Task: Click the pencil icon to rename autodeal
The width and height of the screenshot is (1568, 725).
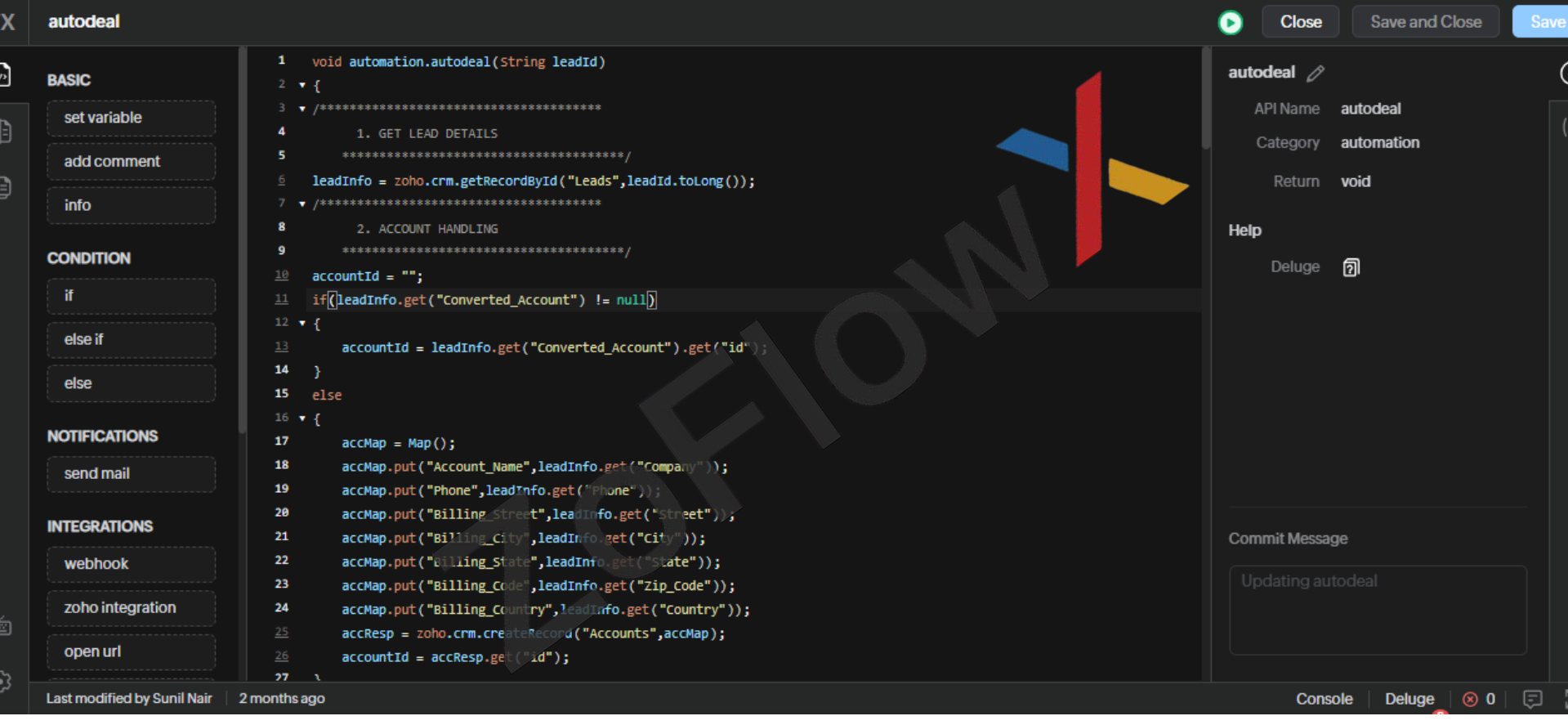Action: click(1315, 74)
